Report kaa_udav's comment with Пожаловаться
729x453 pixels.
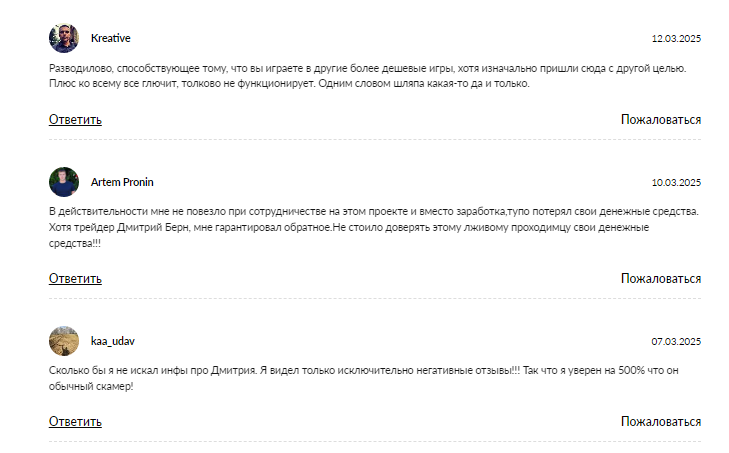click(661, 421)
